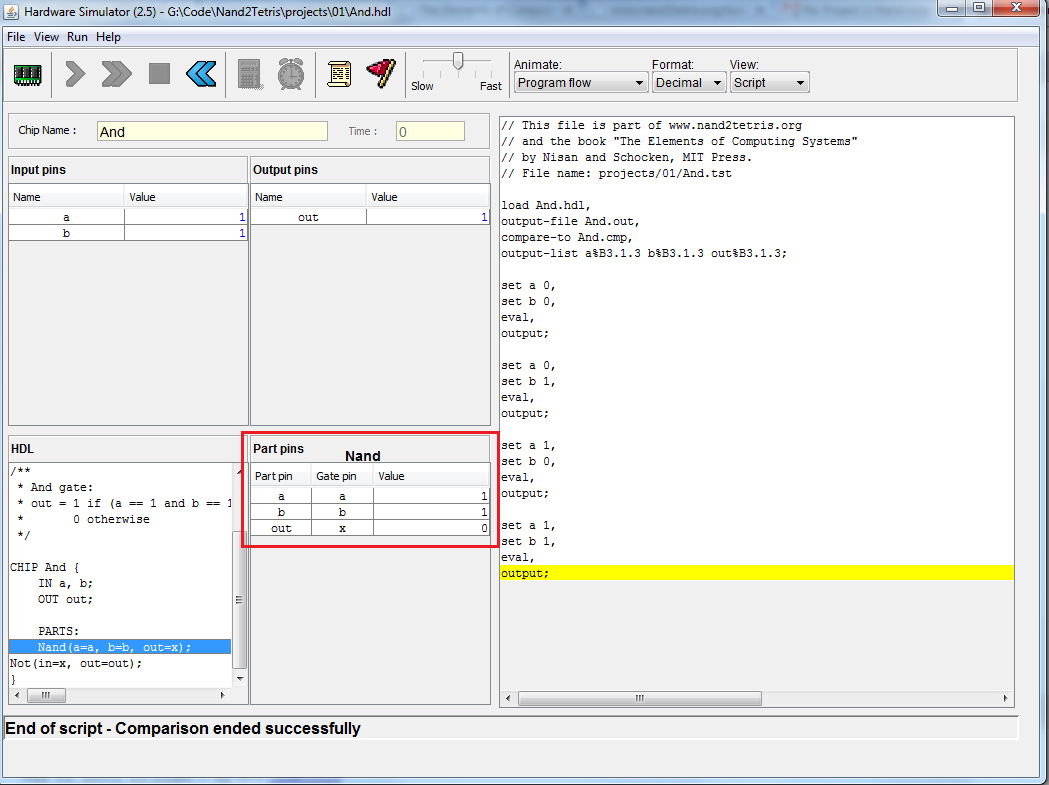
Task: Click the speed slider handle
Action: [x=458, y=62]
